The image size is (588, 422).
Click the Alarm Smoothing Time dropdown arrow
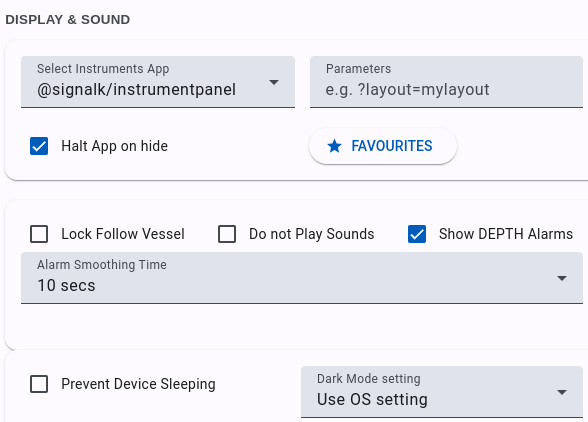click(x=562, y=278)
